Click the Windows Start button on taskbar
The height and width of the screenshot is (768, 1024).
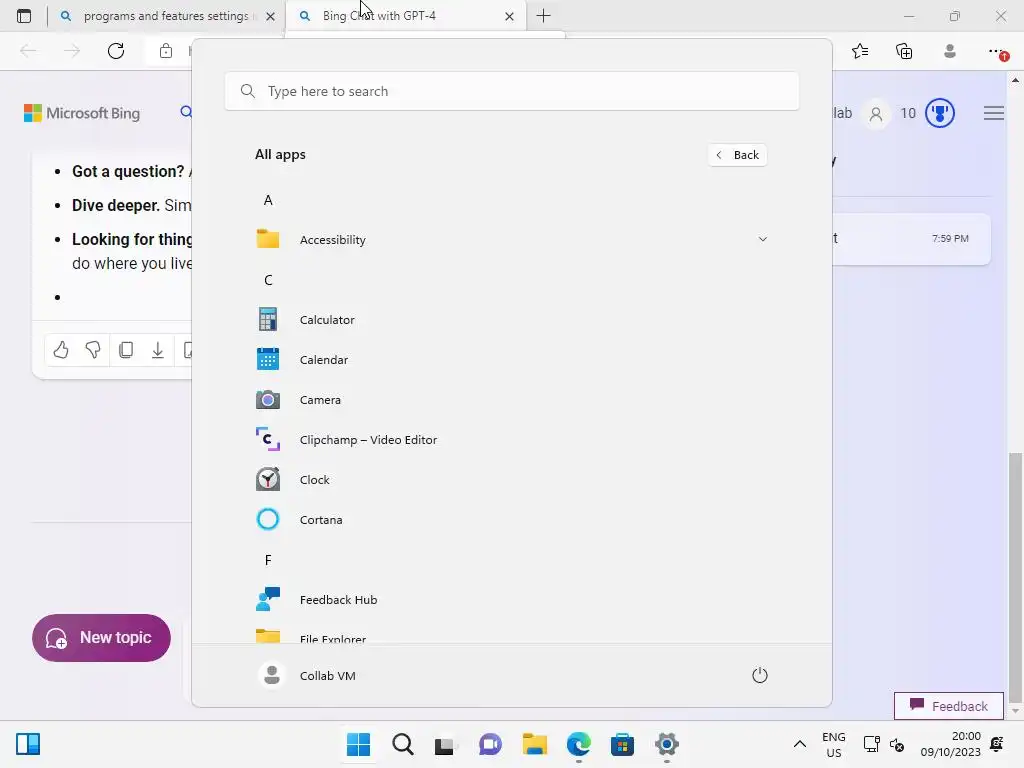coord(359,744)
